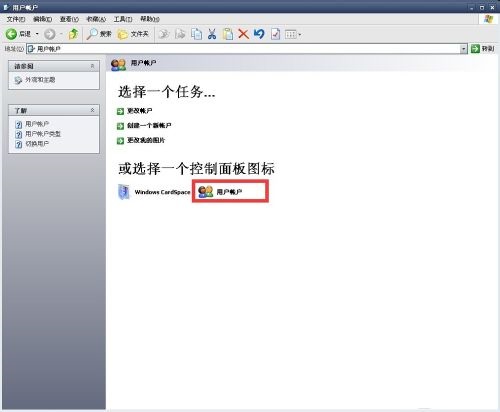Open the View (查看) menu

(69, 19)
